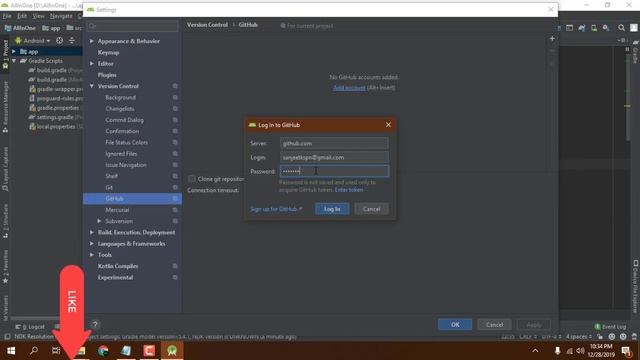Image resolution: width=640 pixels, height=360 pixels.
Task: Select Confirmation settings
Action: click(x=122, y=131)
